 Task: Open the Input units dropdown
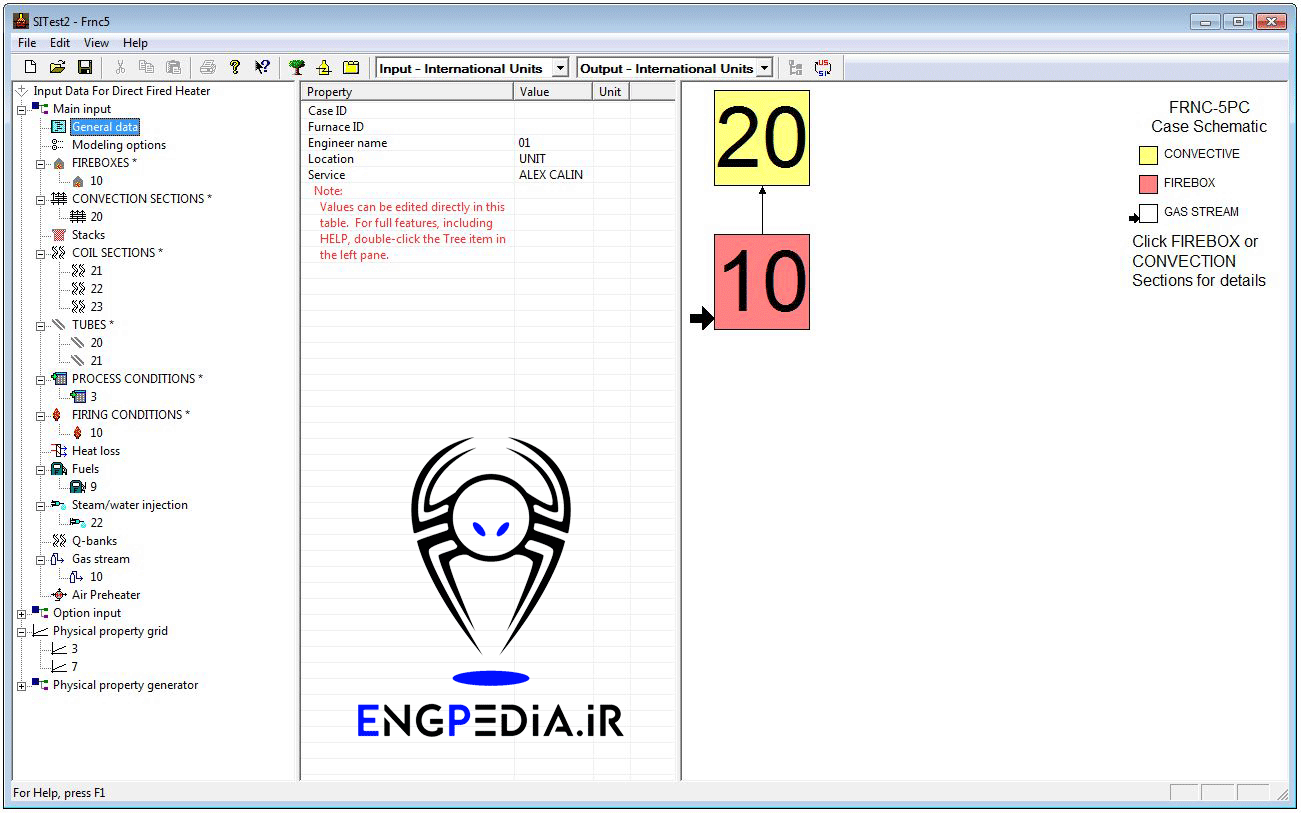coord(560,68)
